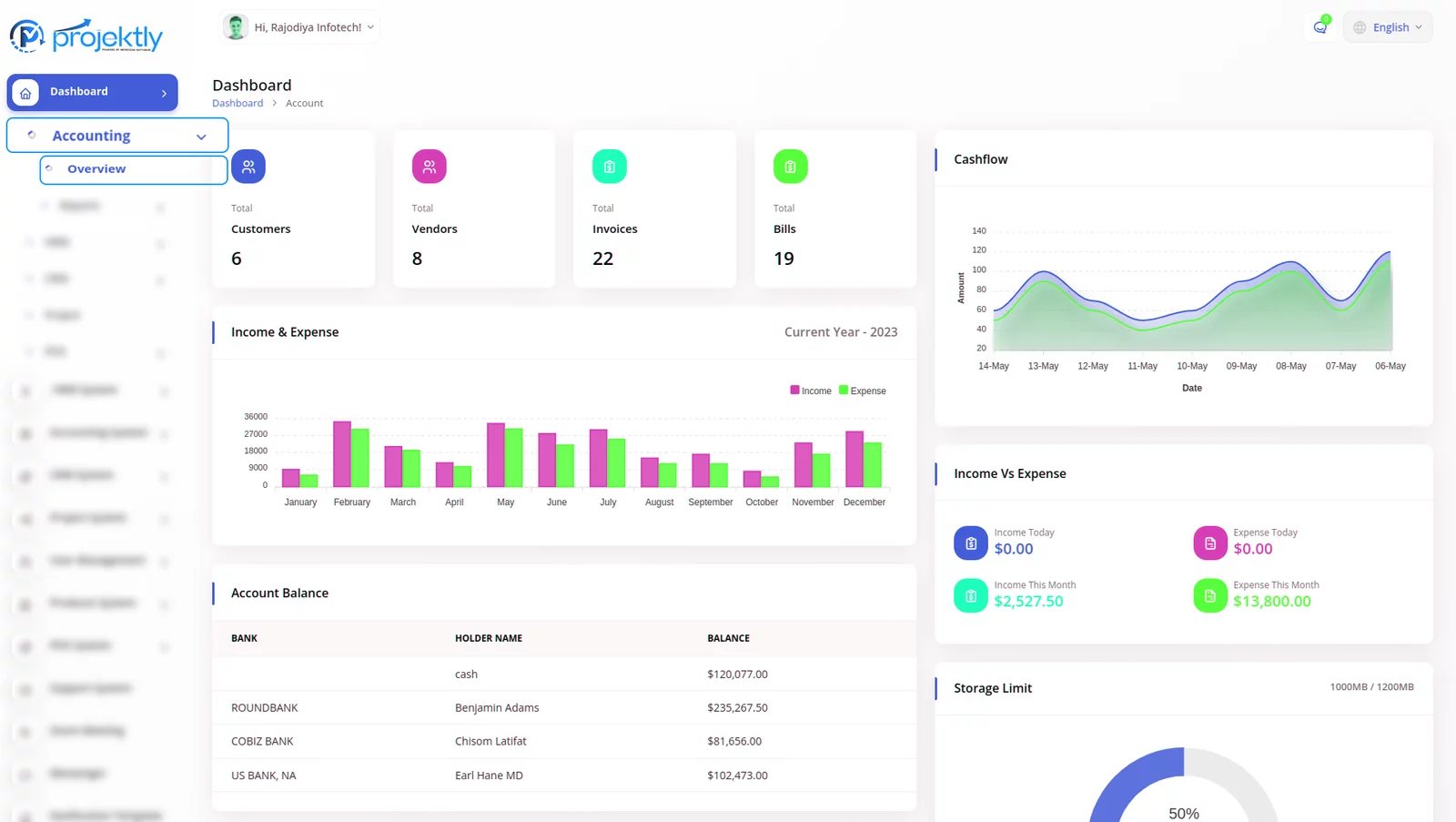Viewport: 1456px width, 822px height.
Task: Click the $235,267.50 balance
Action: click(x=737, y=707)
